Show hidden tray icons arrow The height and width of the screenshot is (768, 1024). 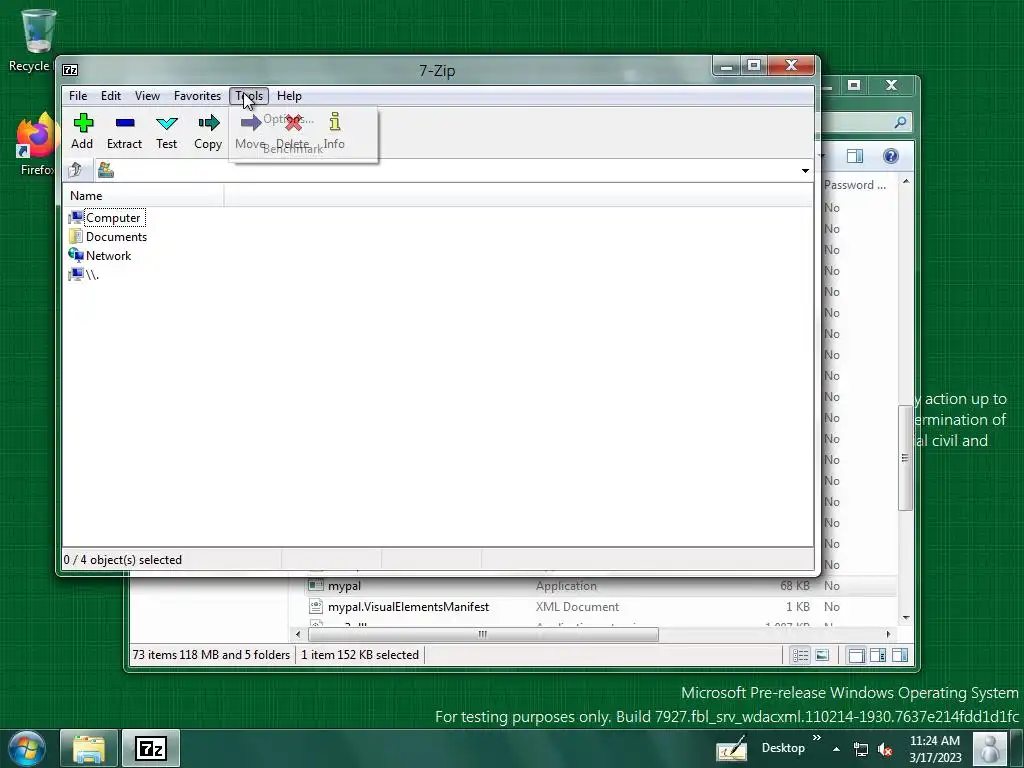click(x=836, y=749)
